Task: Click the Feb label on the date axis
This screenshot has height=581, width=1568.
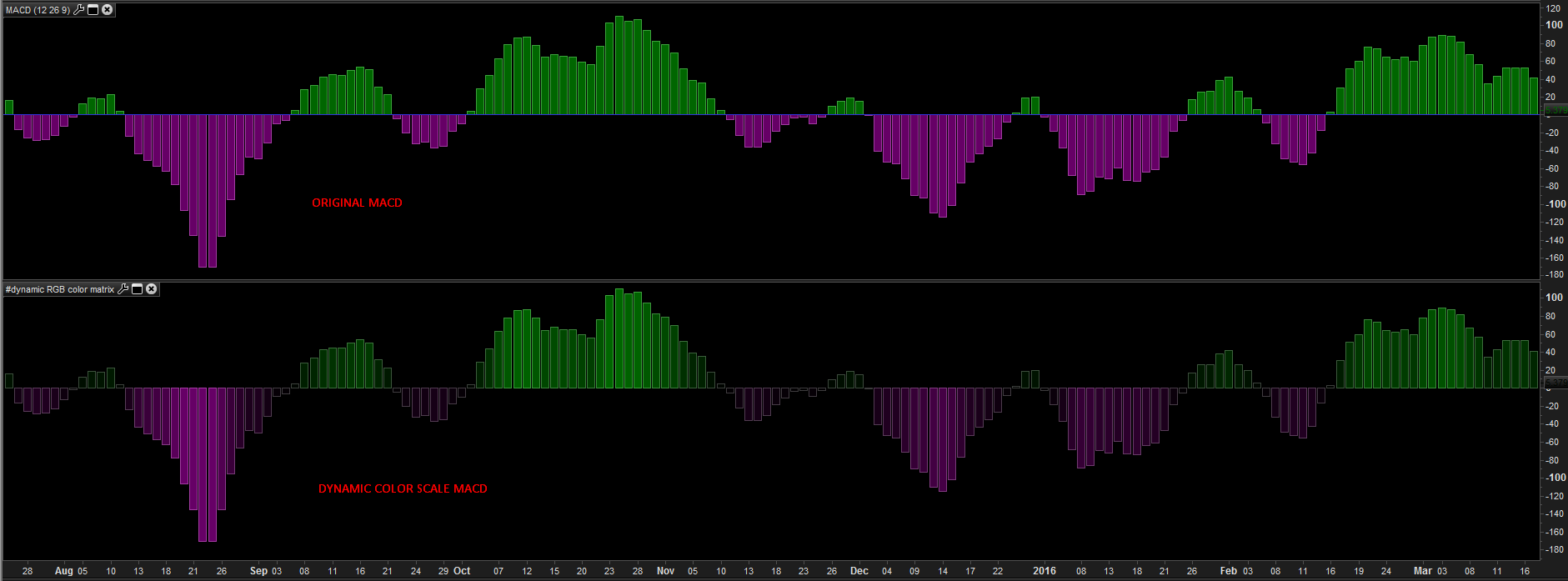Action: pyautogui.click(x=1229, y=571)
